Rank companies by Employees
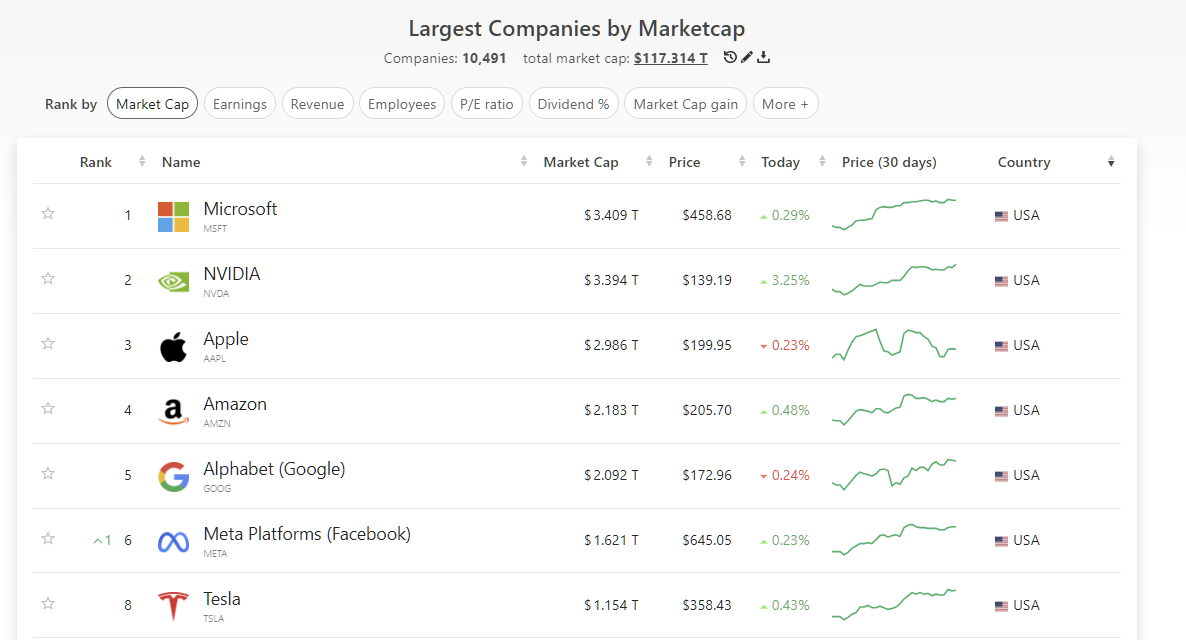Viewport: 1186px width, 640px height. click(402, 104)
